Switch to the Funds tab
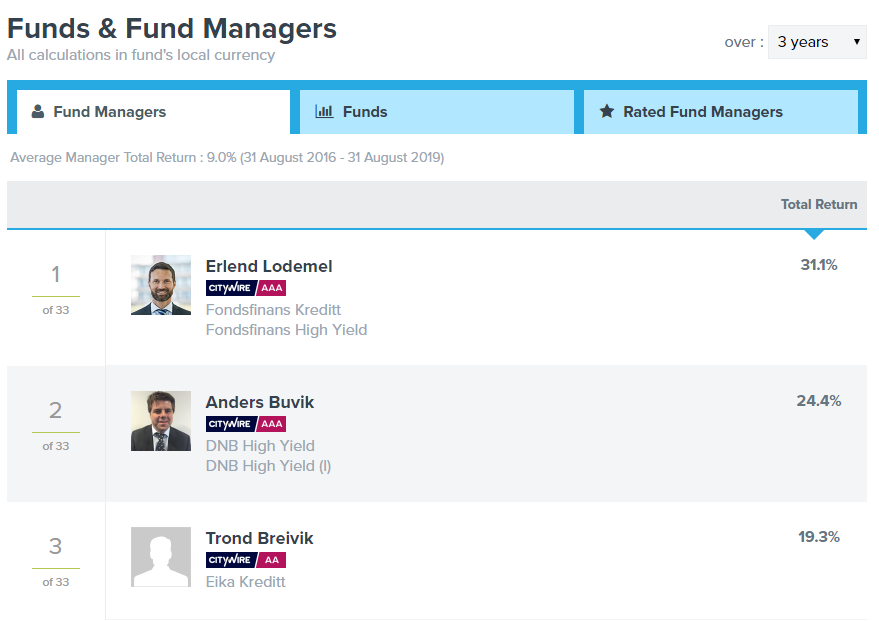The height and width of the screenshot is (621, 879). coord(437,112)
